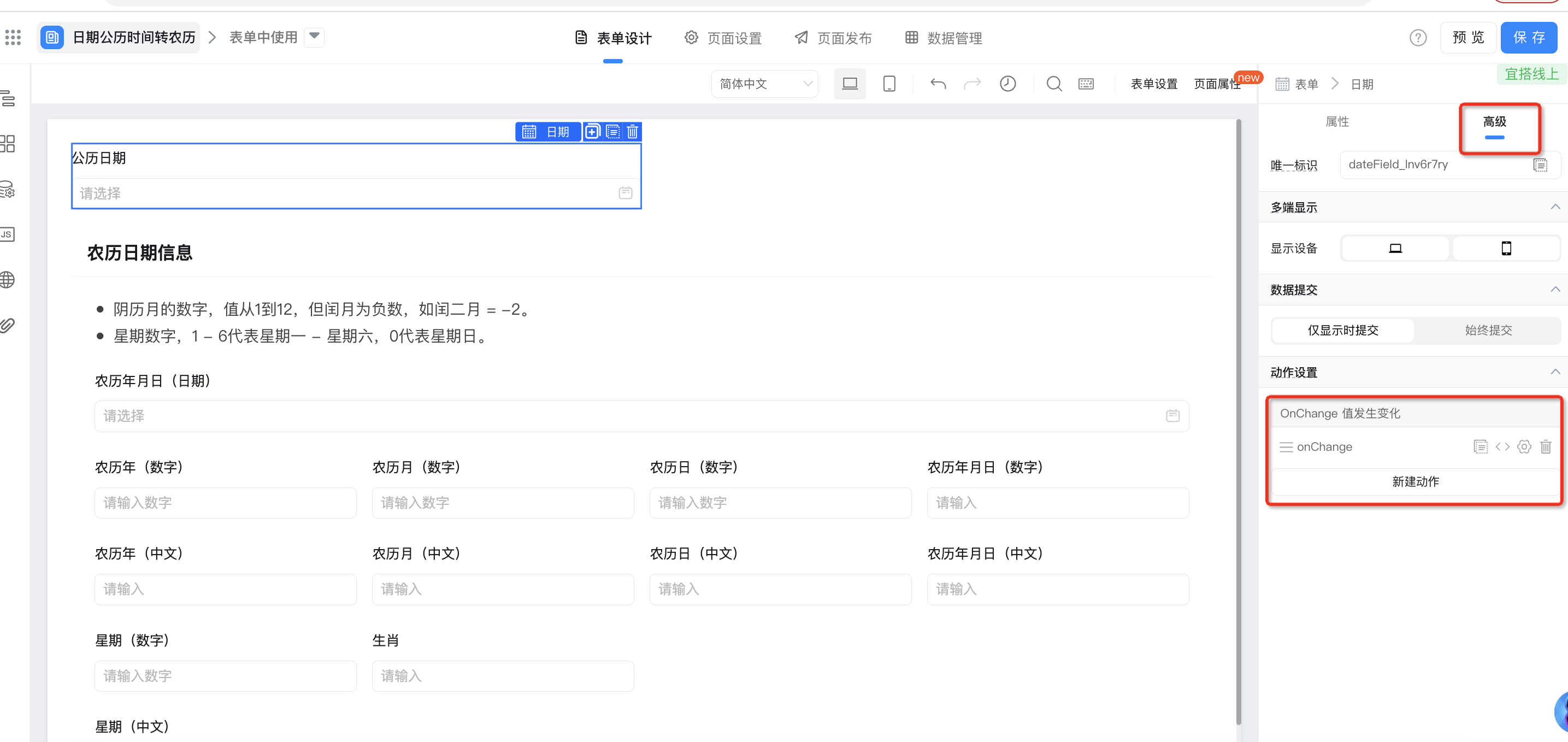
Task: Switch to the 属性 tab
Action: point(1337,122)
